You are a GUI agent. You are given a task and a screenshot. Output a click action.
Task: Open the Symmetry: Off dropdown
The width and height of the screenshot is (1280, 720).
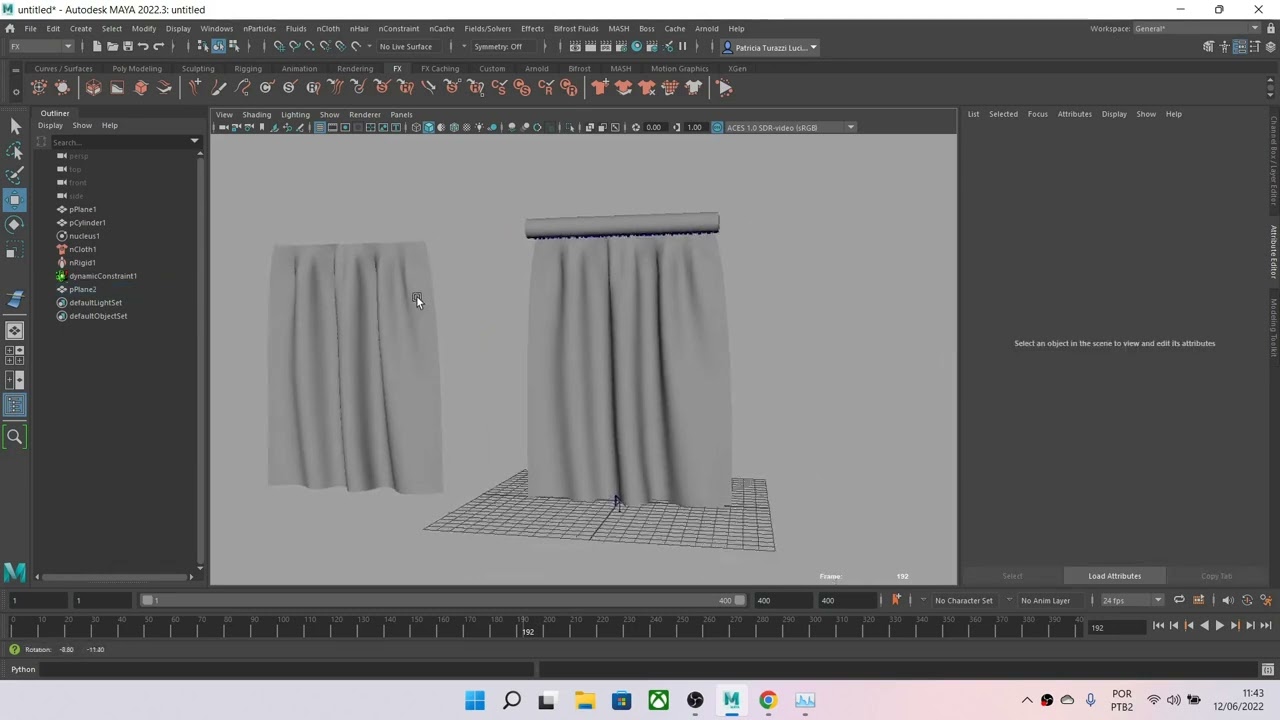(504, 47)
